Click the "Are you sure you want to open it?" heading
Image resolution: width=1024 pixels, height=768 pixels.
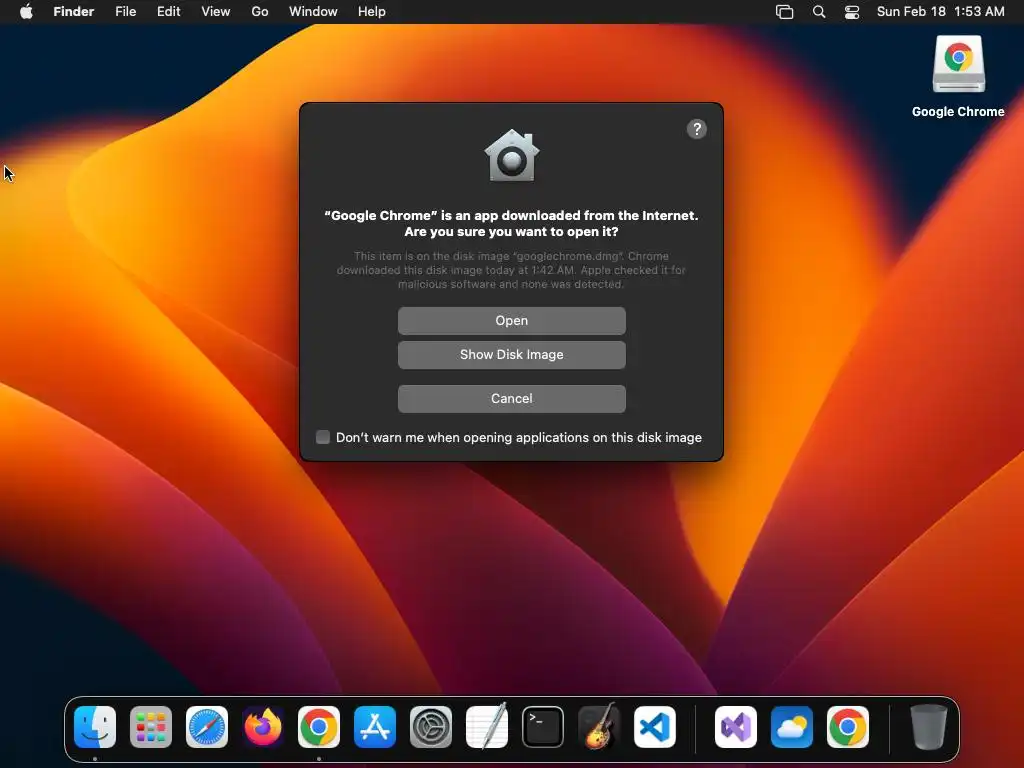tap(511, 232)
